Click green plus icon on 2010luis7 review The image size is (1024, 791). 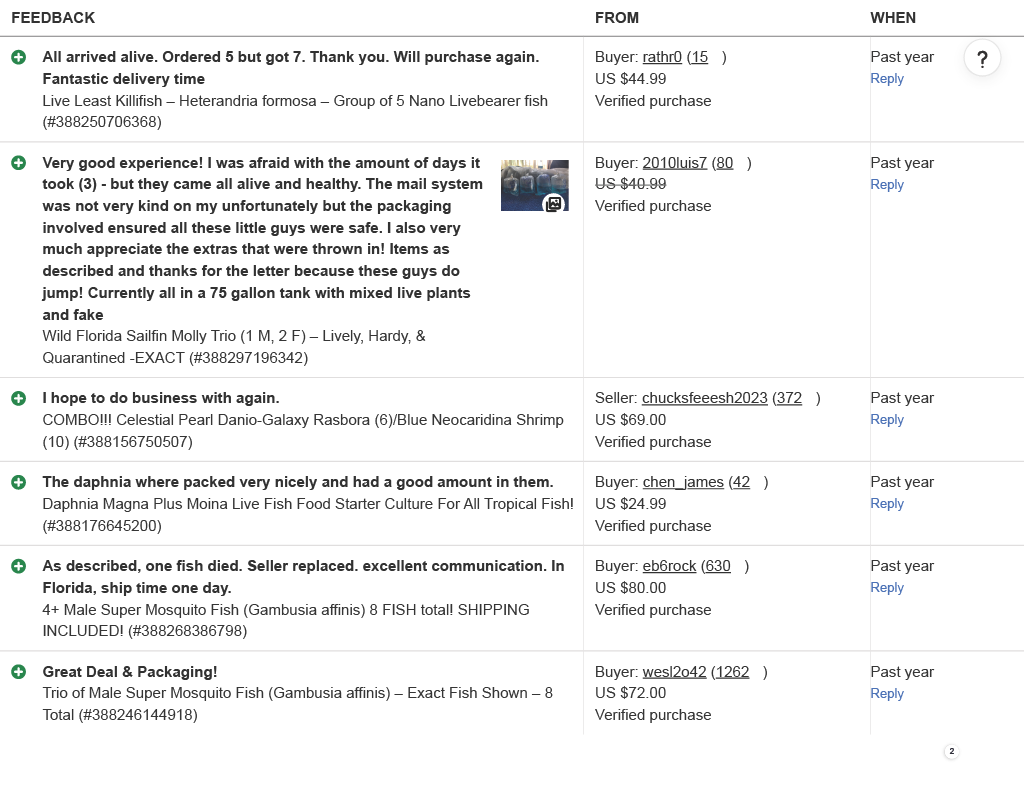point(19,163)
